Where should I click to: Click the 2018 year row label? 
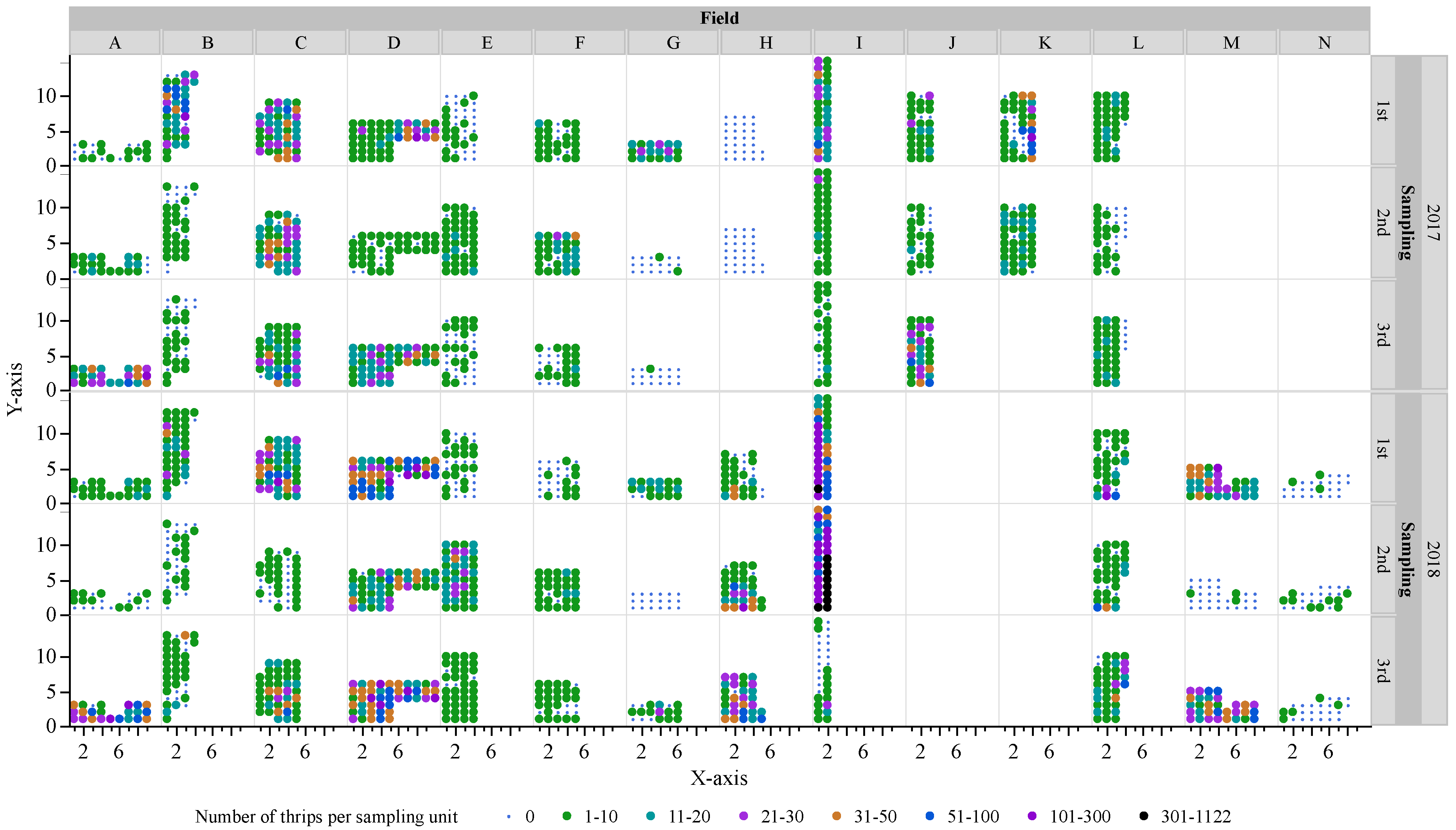pyautogui.click(x=1433, y=559)
